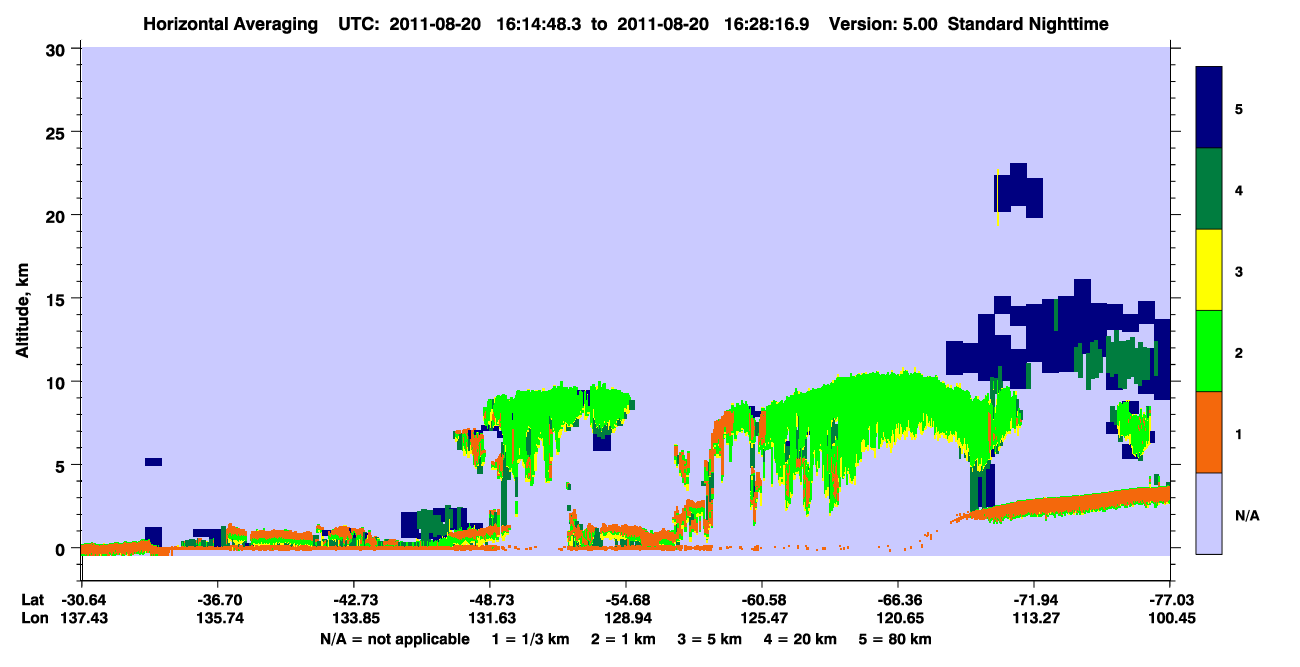Click the dark blue color bar segment labeled 5
This screenshot has width=1300, height=667.
click(x=1209, y=108)
